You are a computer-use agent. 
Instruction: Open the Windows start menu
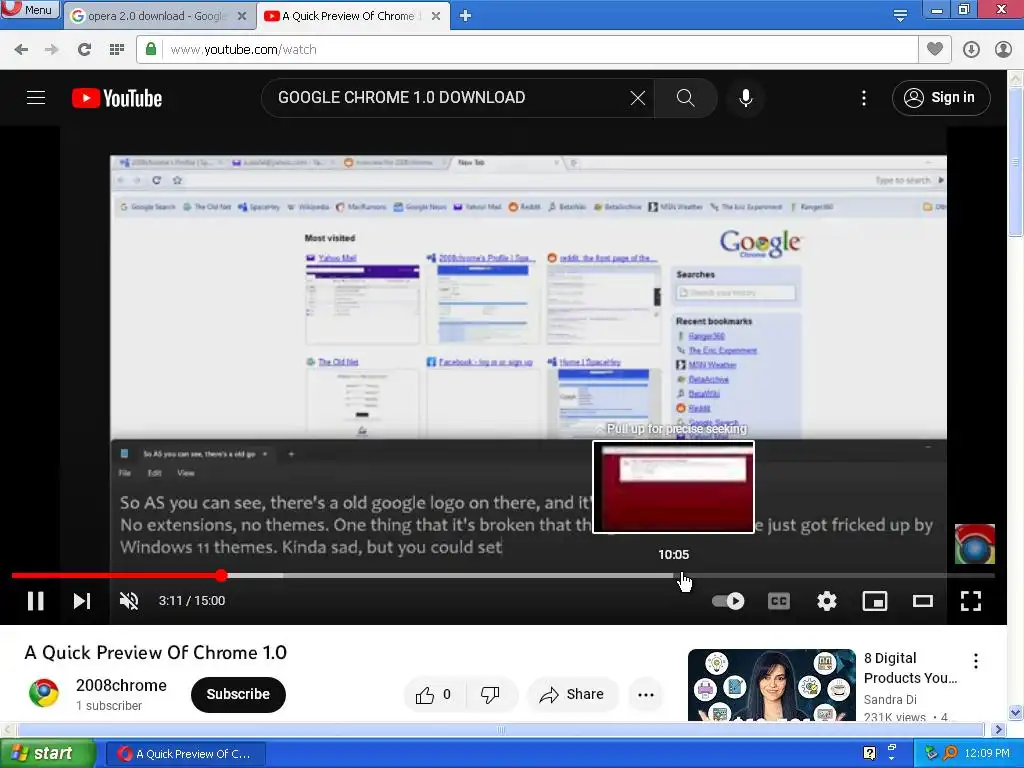47,754
